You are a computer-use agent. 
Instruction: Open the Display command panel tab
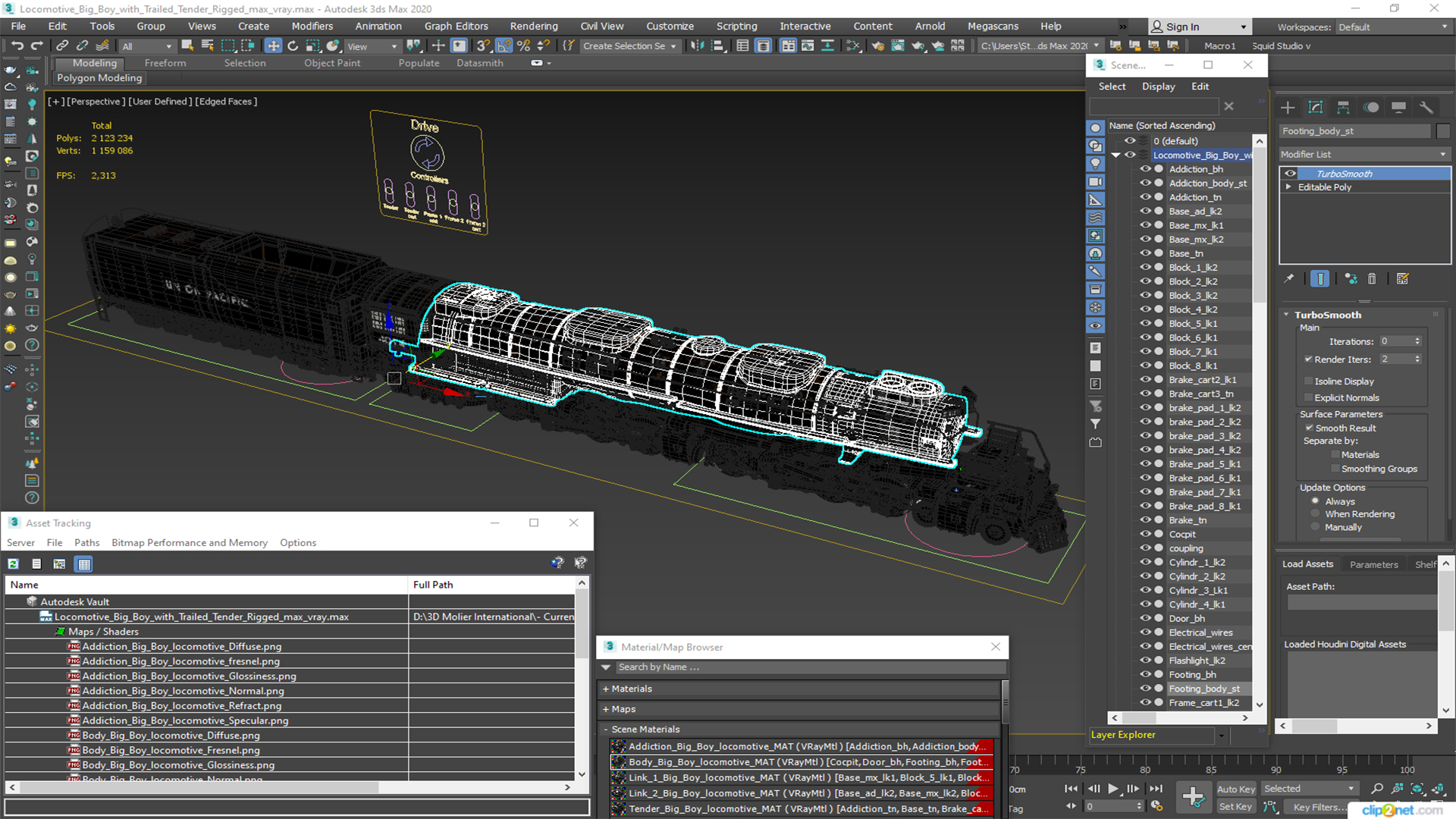pyautogui.click(x=1398, y=108)
